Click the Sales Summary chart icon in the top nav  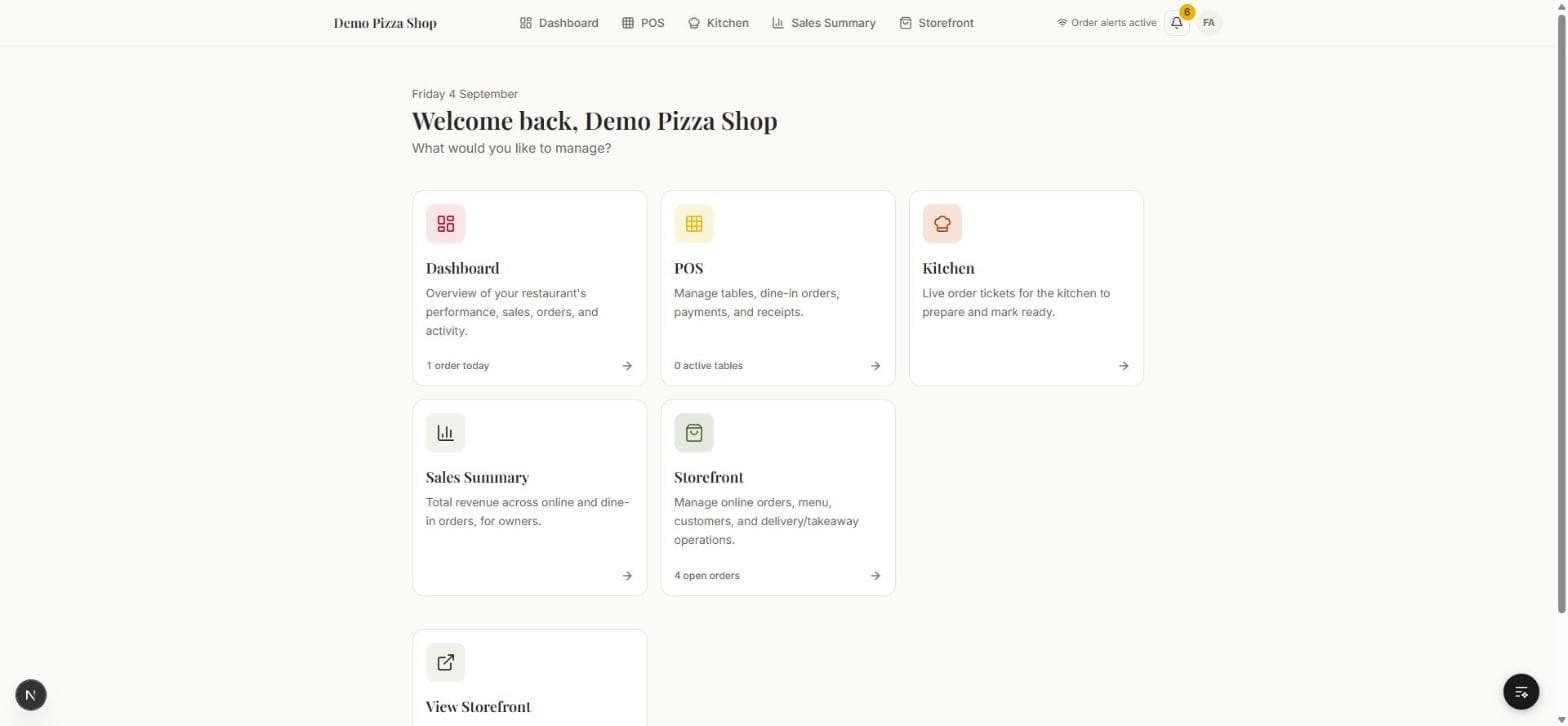(x=778, y=23)
